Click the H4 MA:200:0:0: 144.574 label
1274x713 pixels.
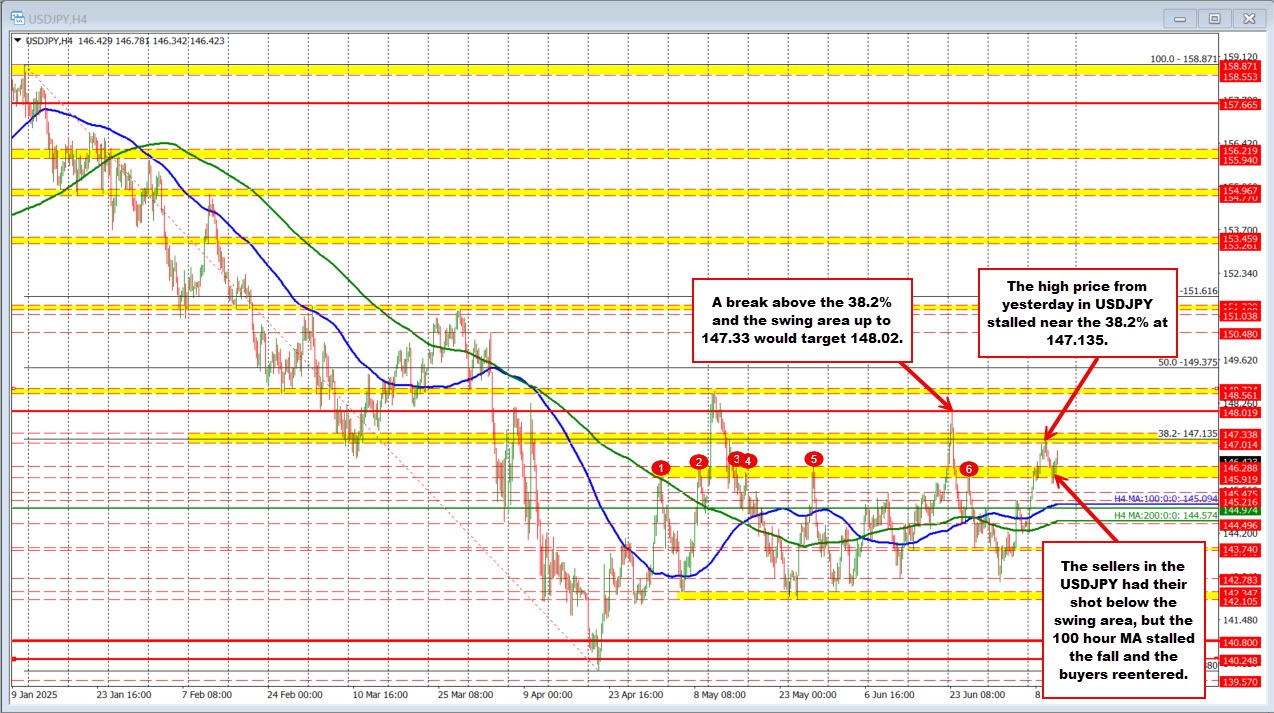1166,515
